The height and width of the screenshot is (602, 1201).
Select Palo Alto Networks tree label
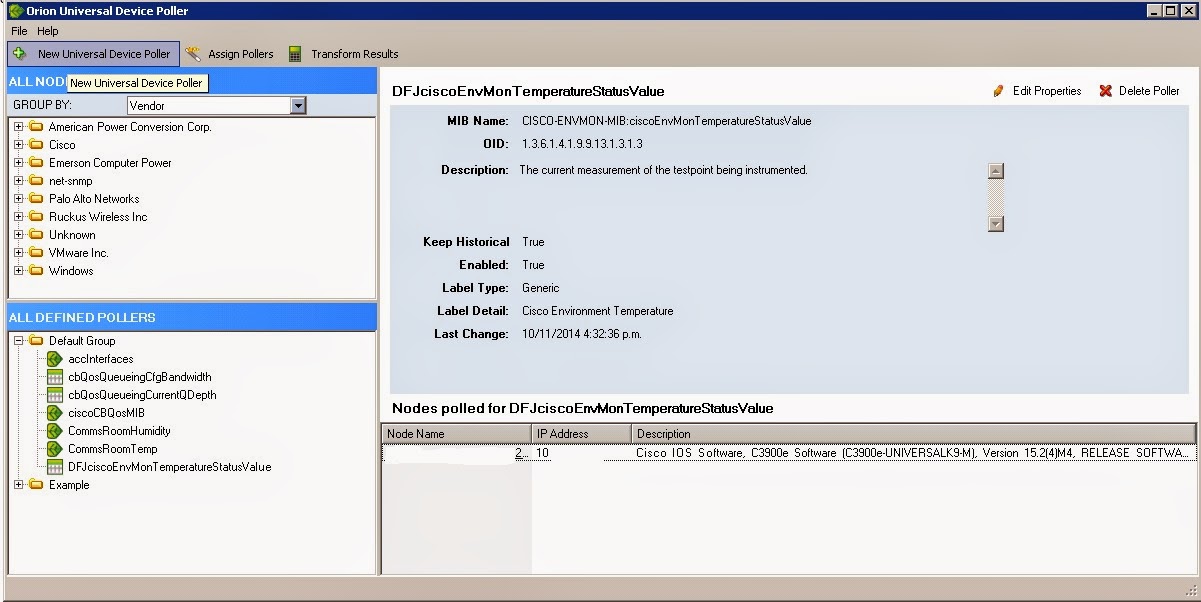(94, 199)
